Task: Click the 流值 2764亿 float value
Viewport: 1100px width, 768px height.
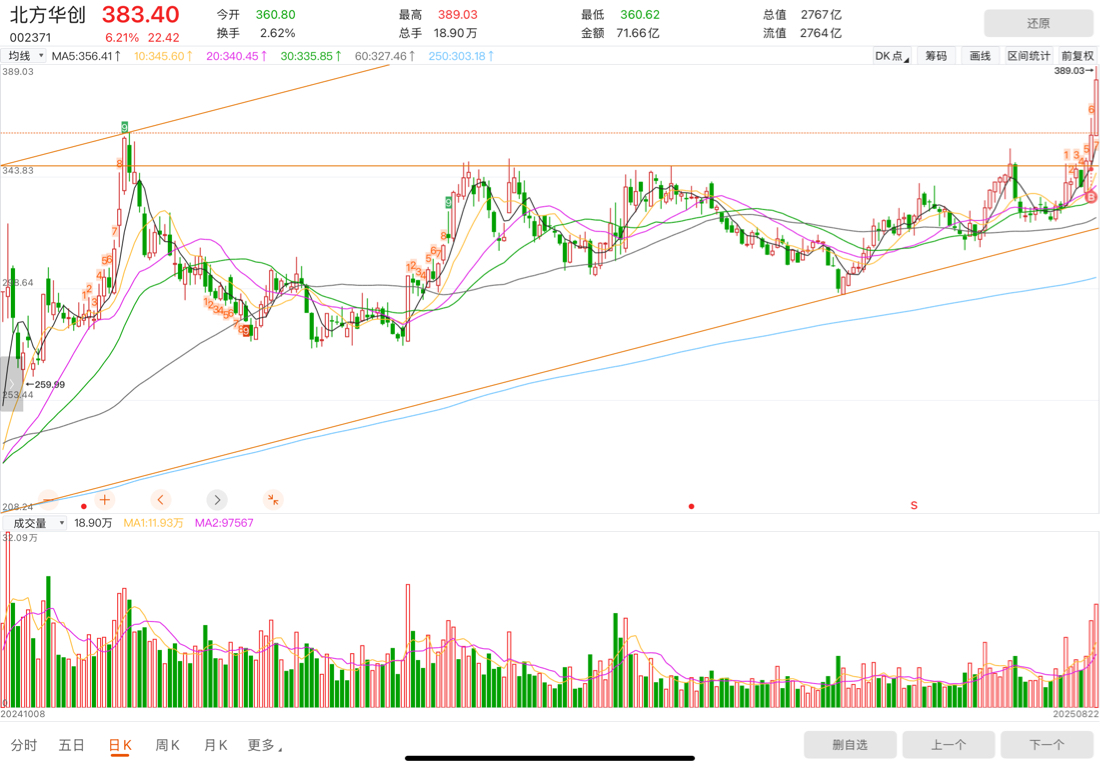Action: (821, 33)
